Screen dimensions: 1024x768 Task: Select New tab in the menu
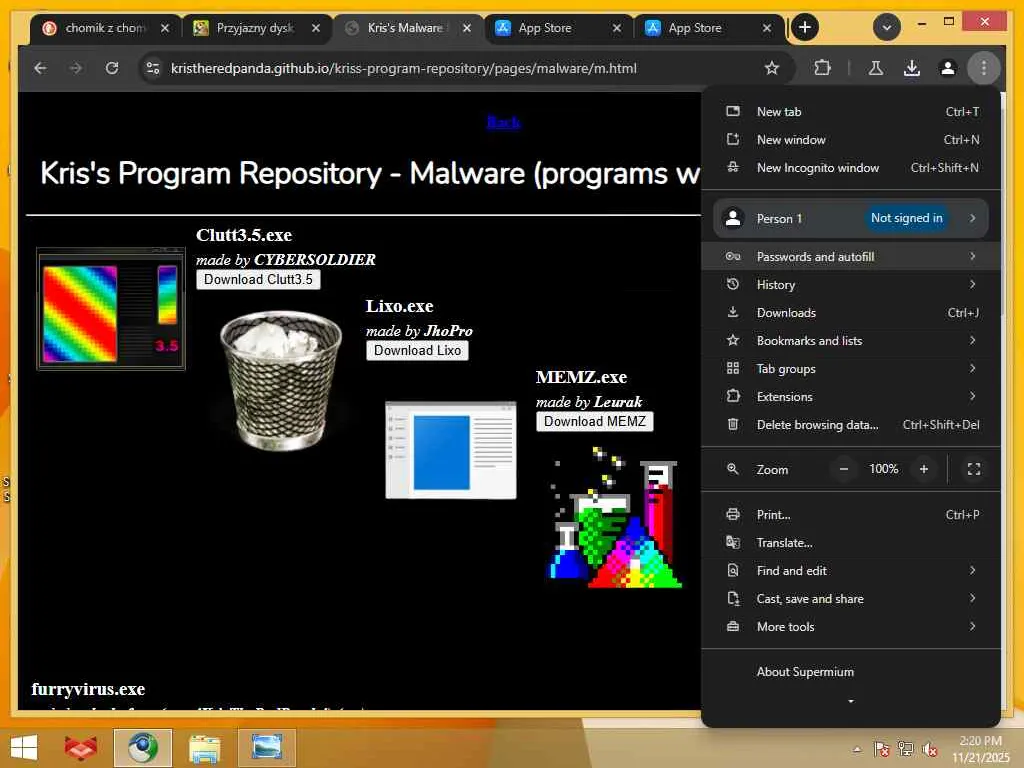[851, 112]
